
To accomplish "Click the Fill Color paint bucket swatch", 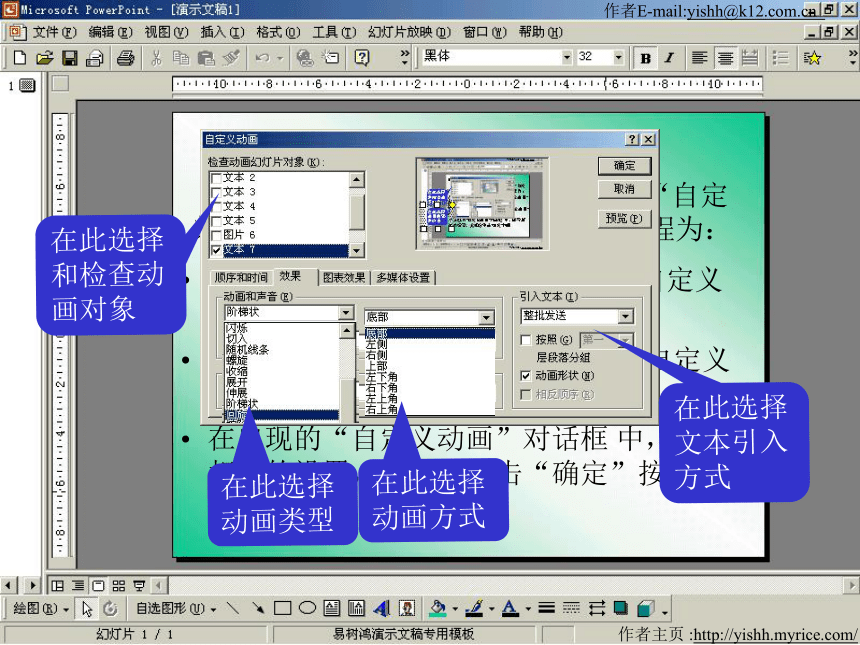I will coord(438,608).
